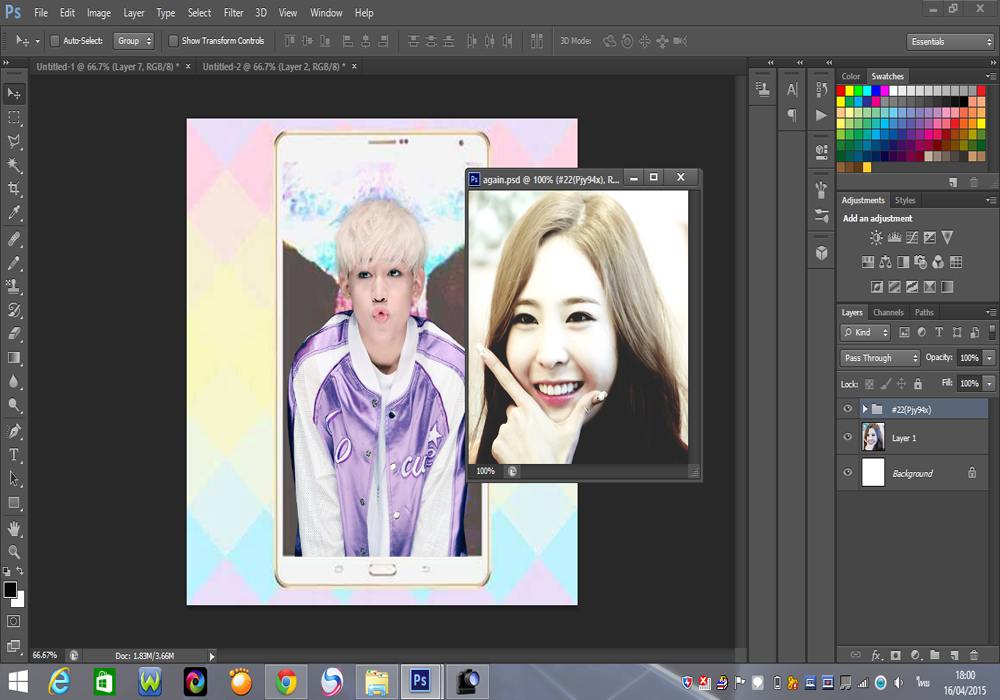Screen dimensions: 1000x700
Task: Expand the #22(Pjy94x) layer group
Action: (x=864, y=409)
